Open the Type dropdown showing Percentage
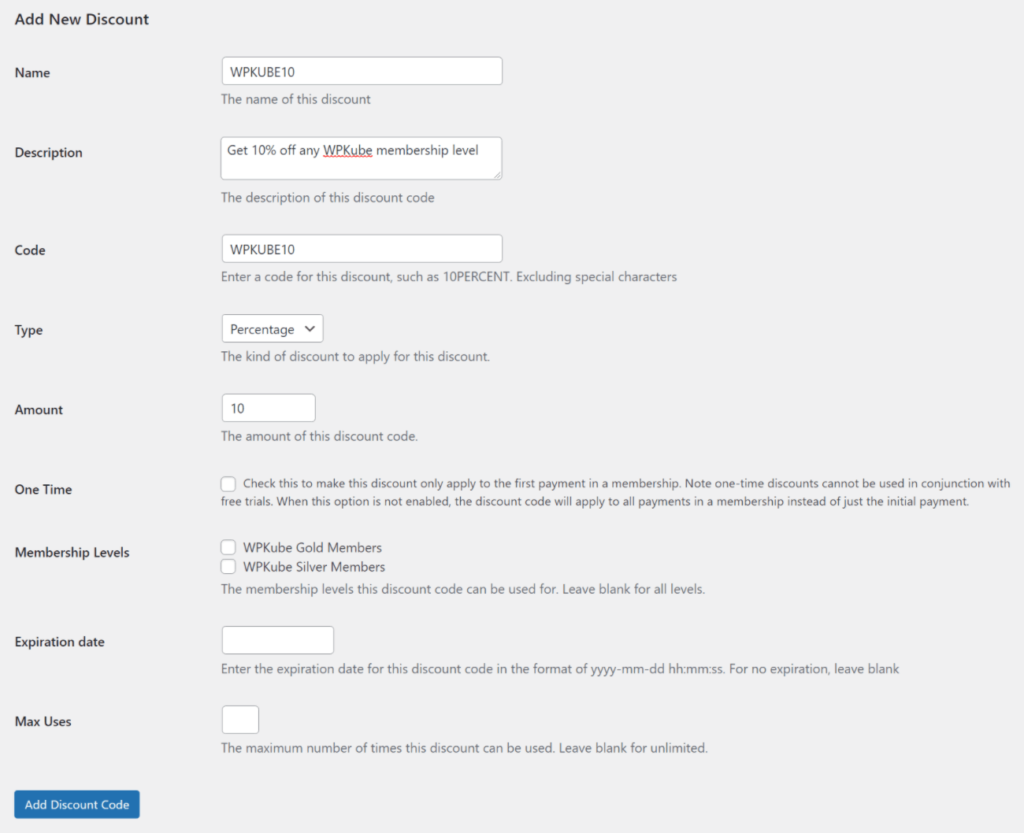The height and width of the screenshot is (833, 1024). [x=272, y=329]
